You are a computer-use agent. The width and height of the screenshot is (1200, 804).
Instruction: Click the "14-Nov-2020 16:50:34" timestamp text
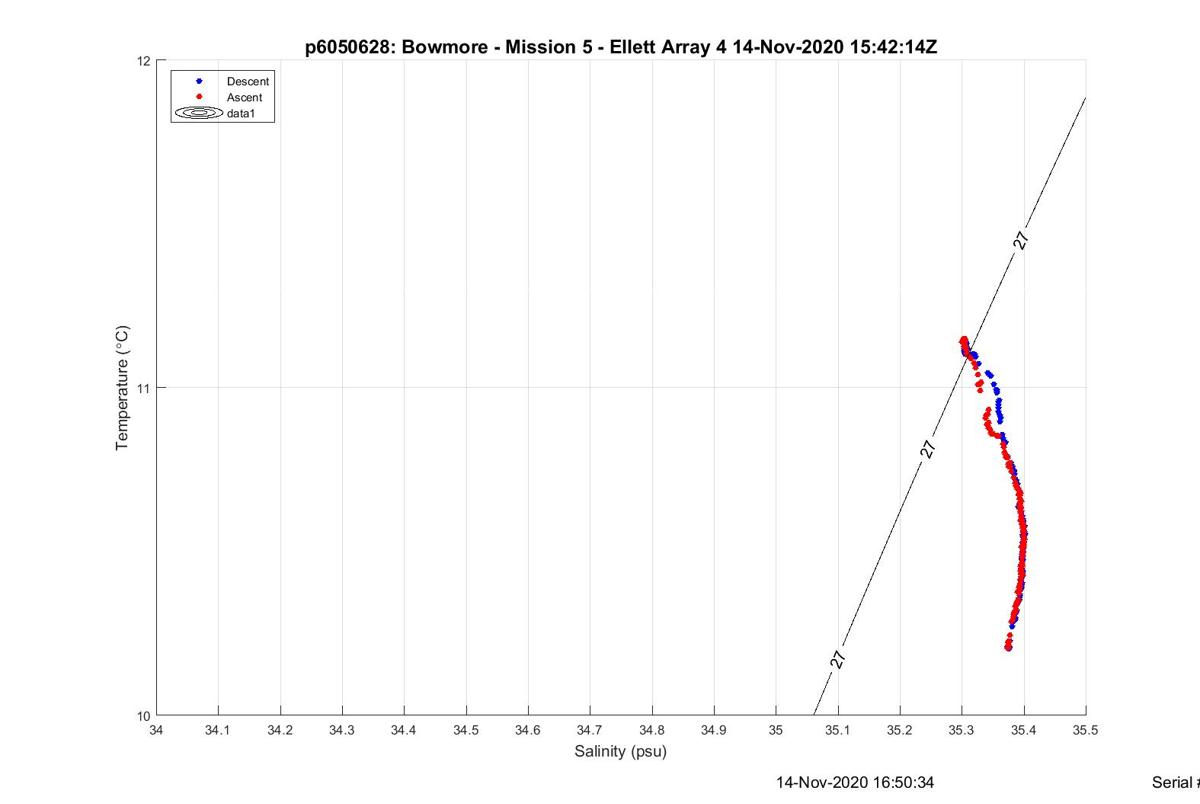(856, 782)
